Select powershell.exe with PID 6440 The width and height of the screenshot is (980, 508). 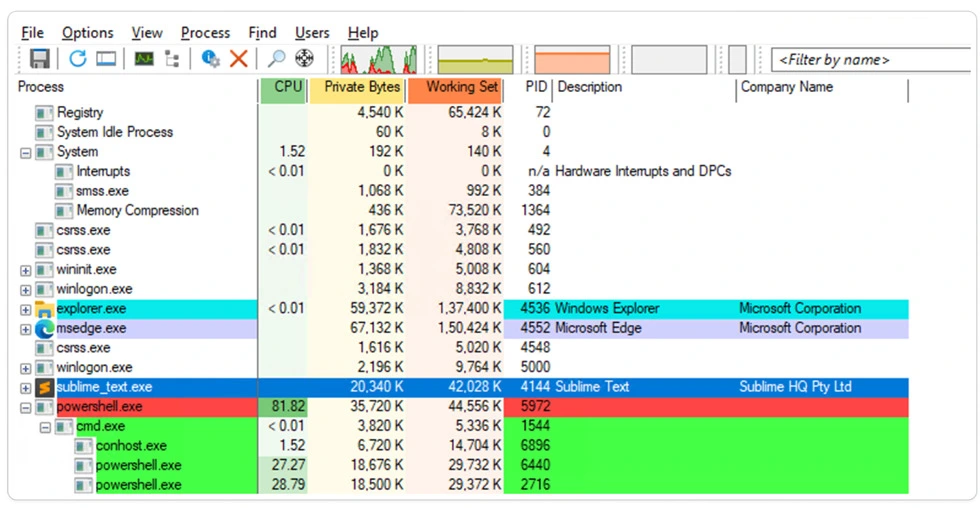[x=461, y=466]
